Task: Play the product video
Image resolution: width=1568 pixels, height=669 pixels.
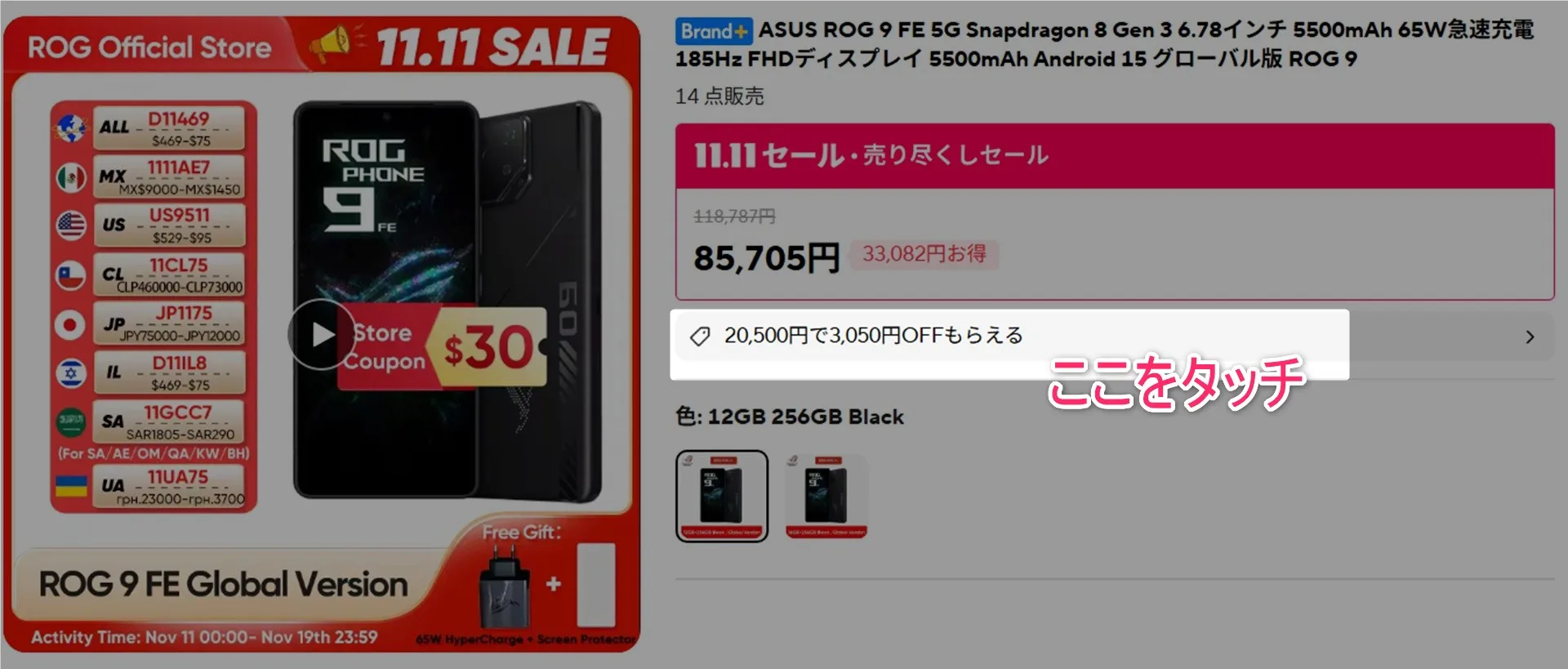Action: click(x=322, y=334)
